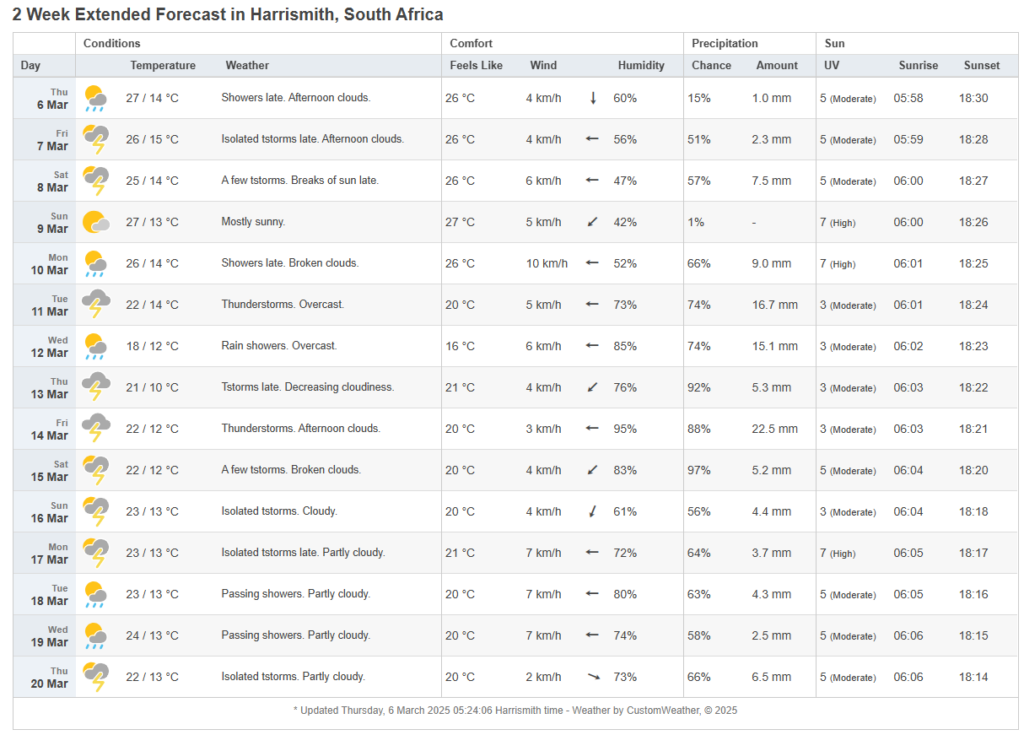The height and width of the screenshot is (735, 1024).
Task: Click the Sunrise column header
Action: (917, 65)
